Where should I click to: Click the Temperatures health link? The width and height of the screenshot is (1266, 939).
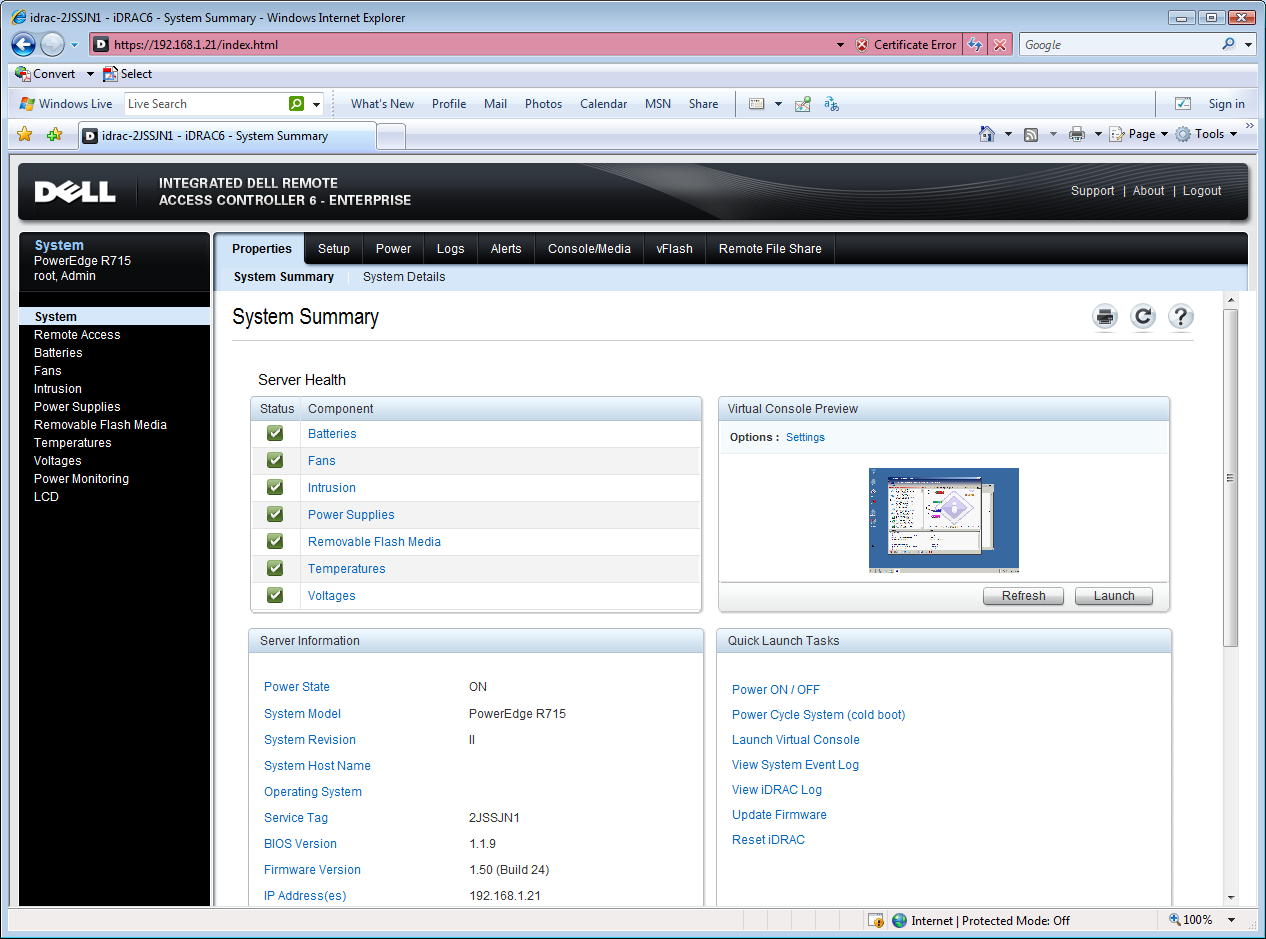pos(346,569)
